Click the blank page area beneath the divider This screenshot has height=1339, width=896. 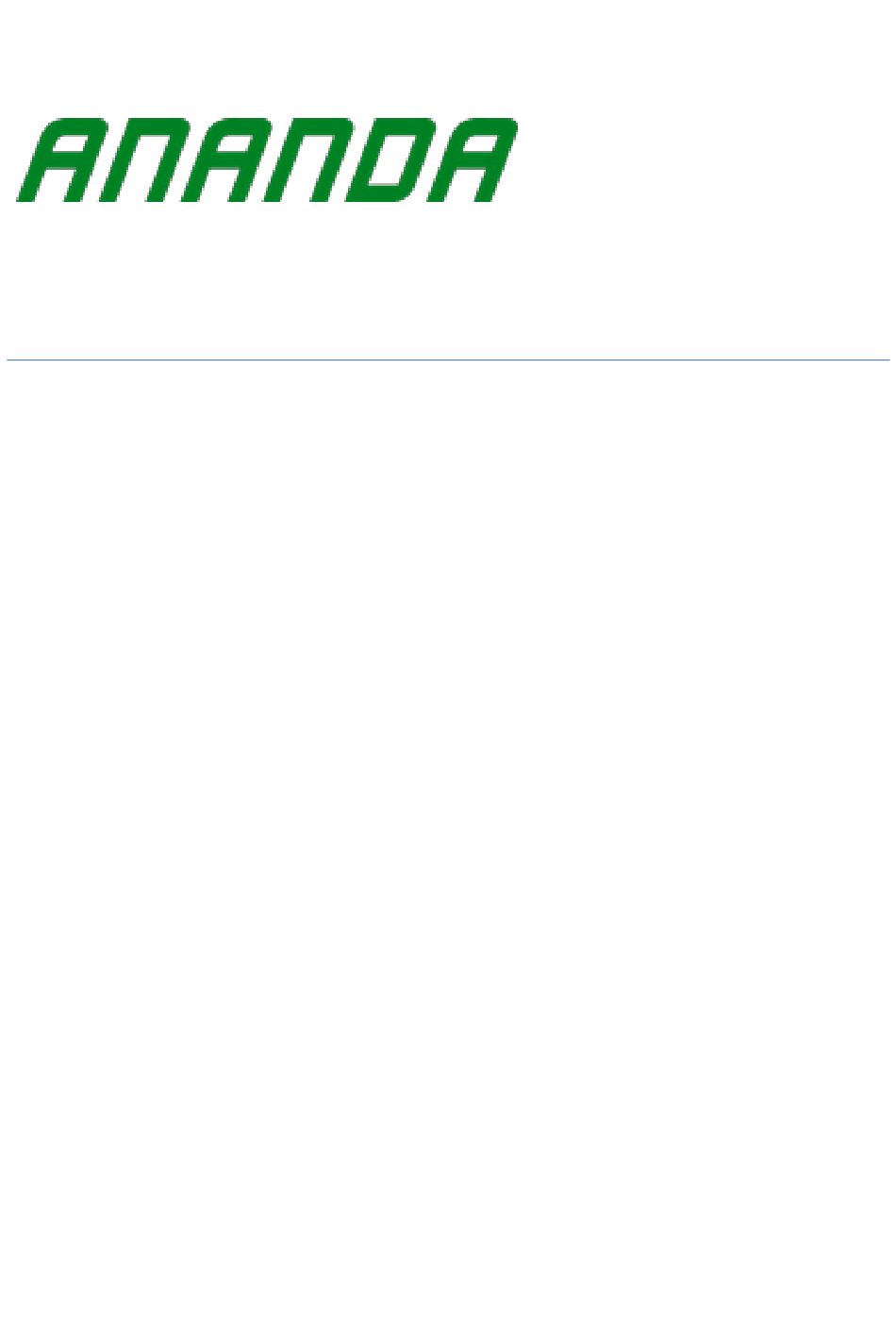pos(448,755)
